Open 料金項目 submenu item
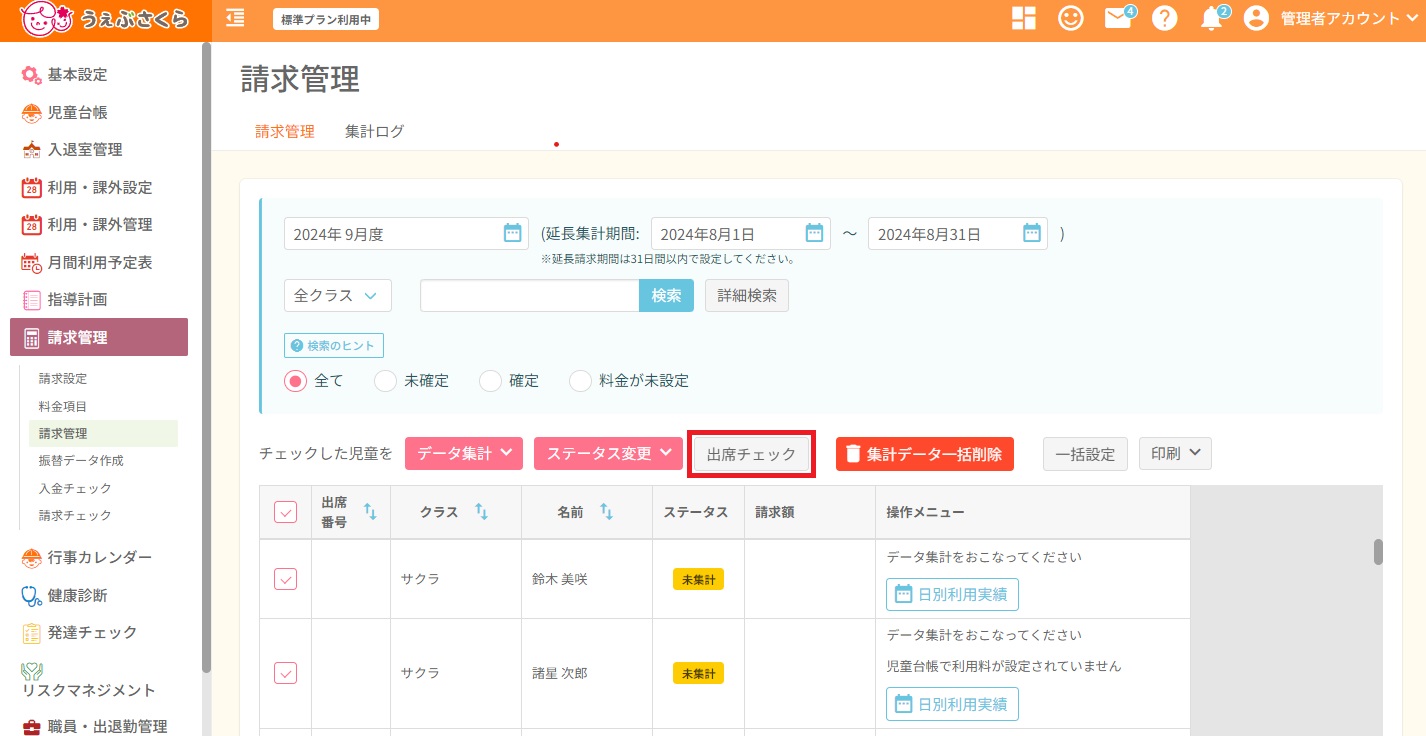This screenshot has width=1426, height=736. (63, 406)
